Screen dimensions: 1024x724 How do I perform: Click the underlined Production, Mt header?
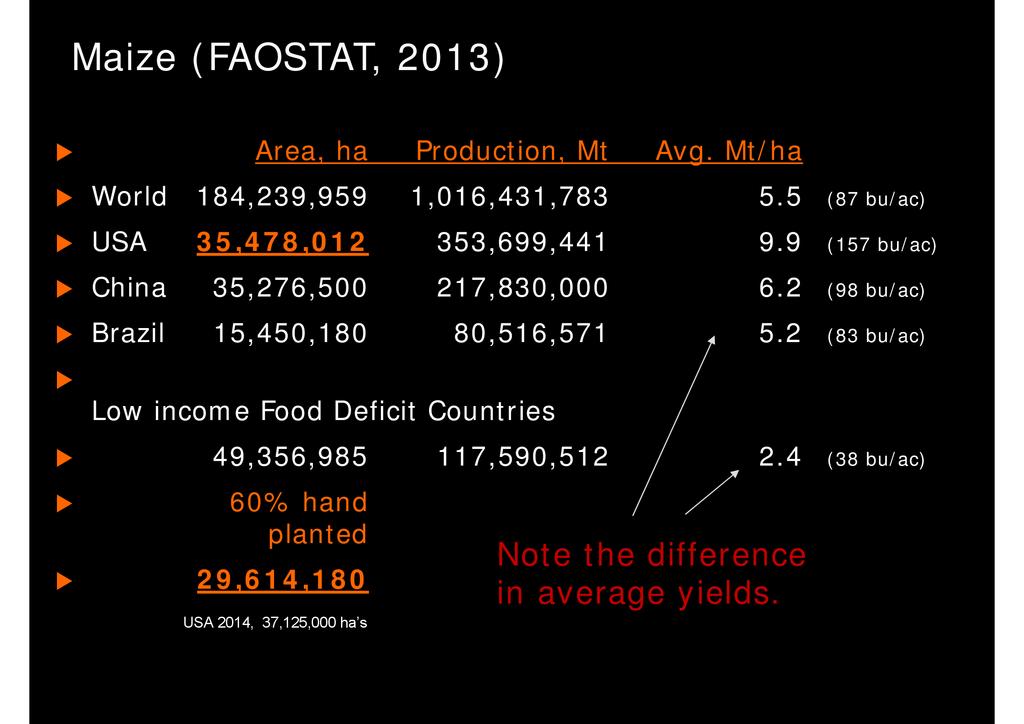[x=511, y=152]
